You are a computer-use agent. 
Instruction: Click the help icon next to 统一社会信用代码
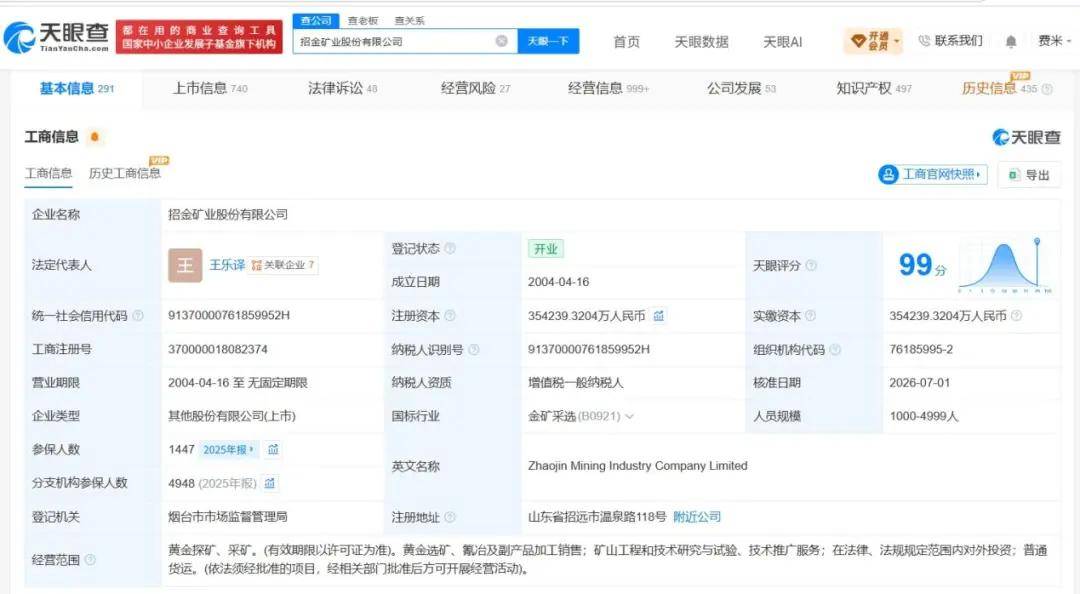point(138,316)
